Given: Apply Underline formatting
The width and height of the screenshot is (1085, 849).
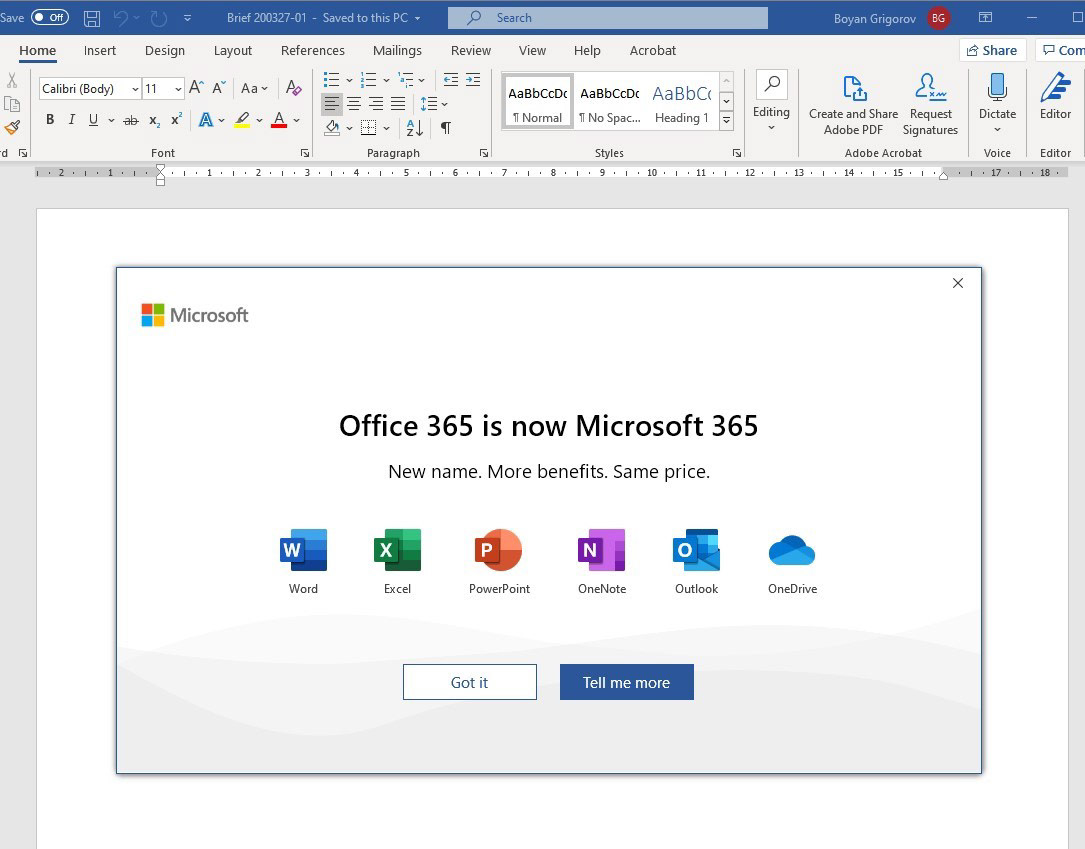Looking at the screenshot, I should coord(93,120).
